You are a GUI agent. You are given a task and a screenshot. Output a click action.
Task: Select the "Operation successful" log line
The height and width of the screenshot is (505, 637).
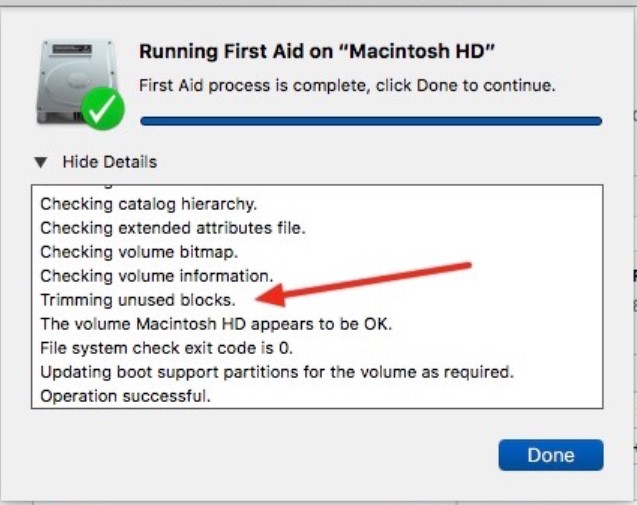[125, 396]
